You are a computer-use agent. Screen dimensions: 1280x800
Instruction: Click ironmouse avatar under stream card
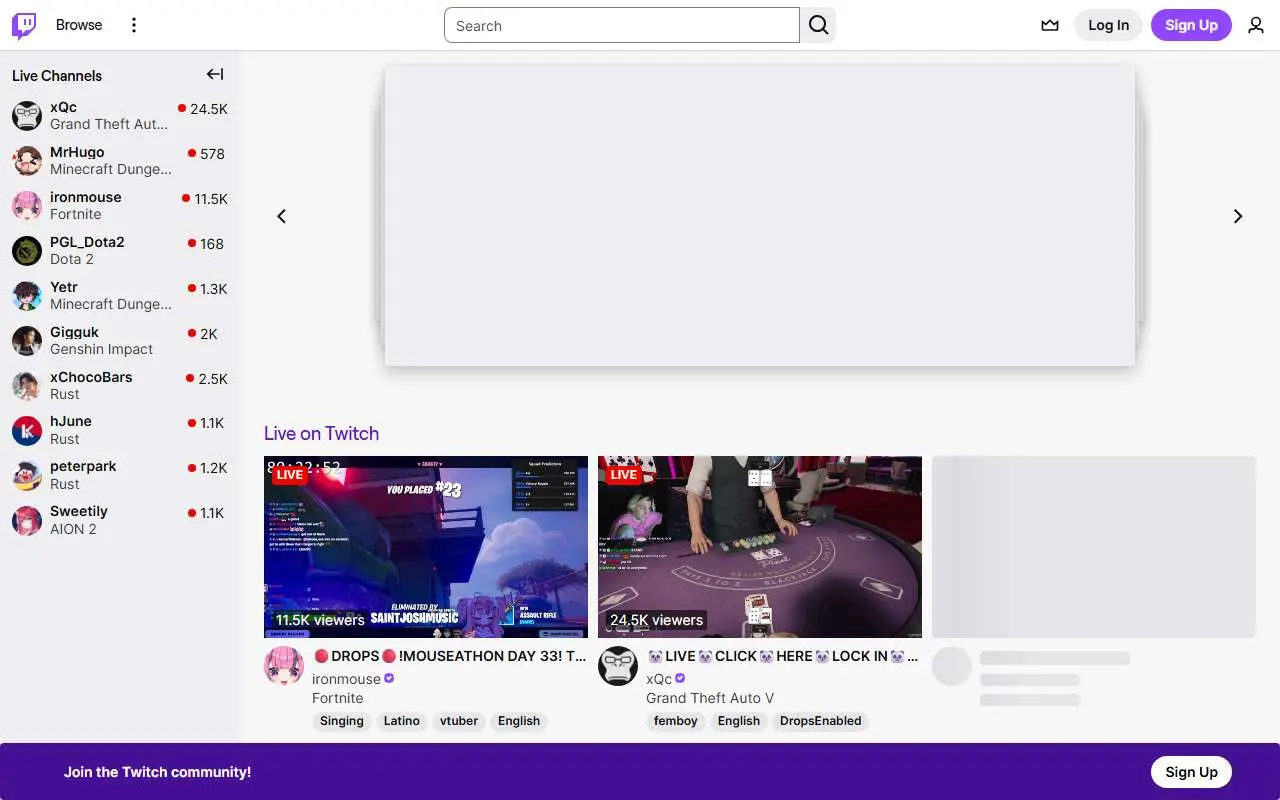tap(284, 666)
